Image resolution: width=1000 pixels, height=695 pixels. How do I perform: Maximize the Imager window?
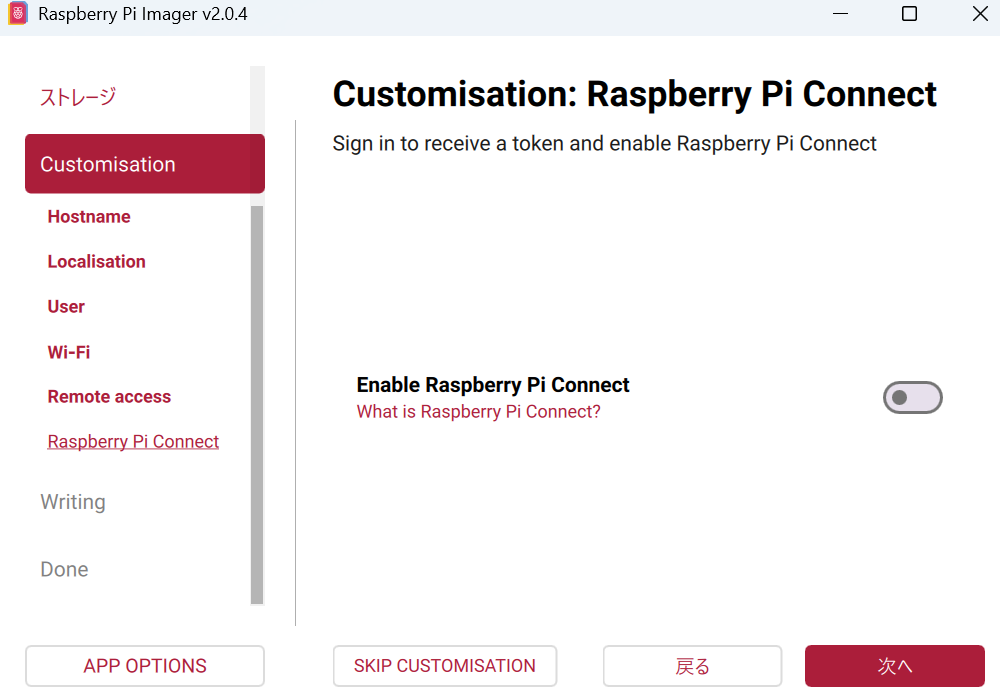pos(909,14)
